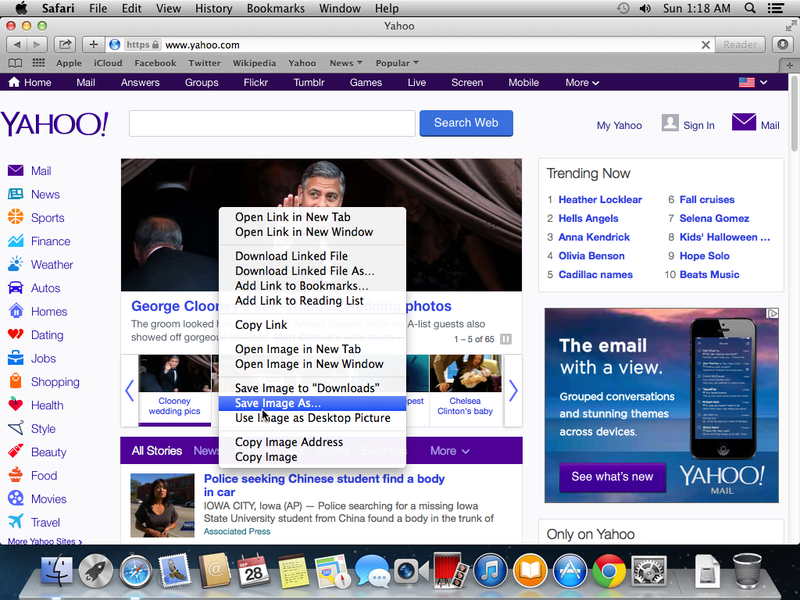Screen dimensions: 800x600
Task: Open Finder from the Dock
Action: click(x=57, y=570)
